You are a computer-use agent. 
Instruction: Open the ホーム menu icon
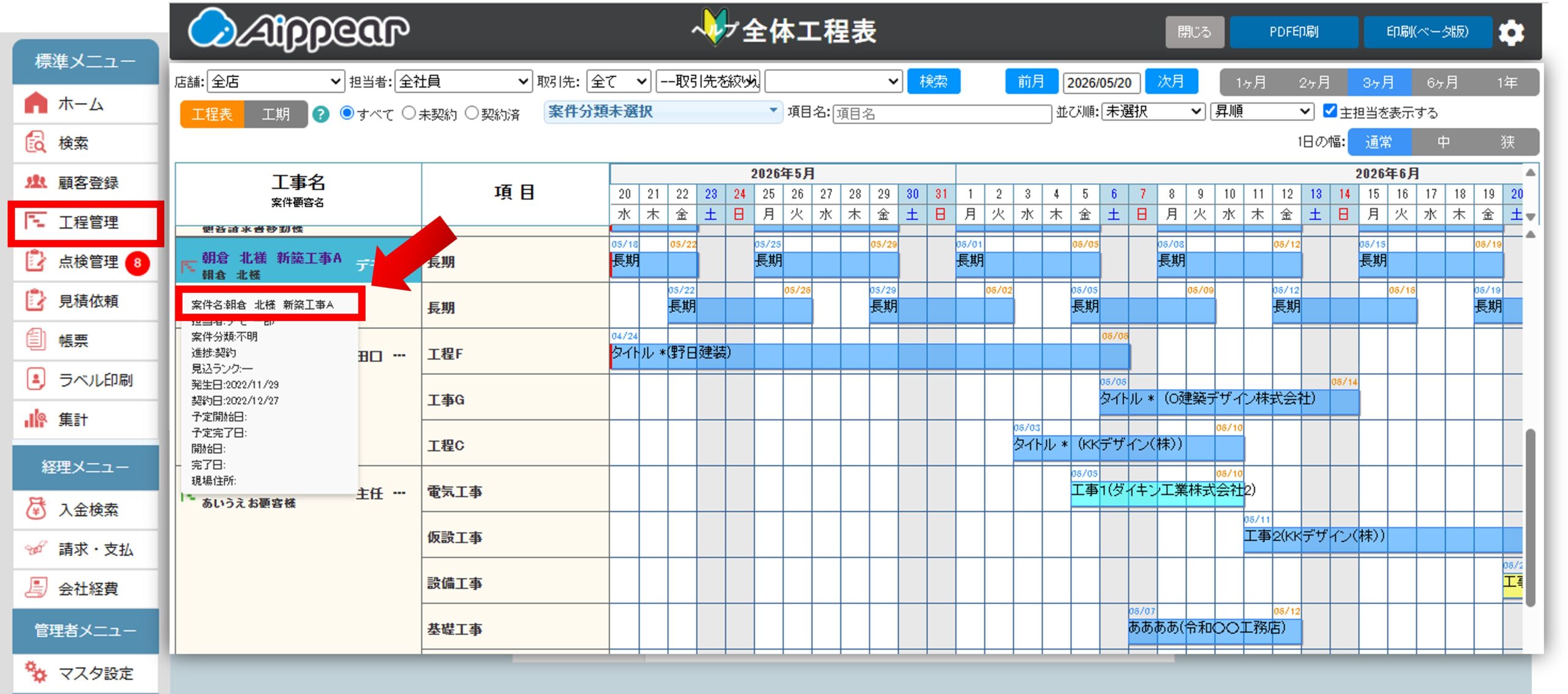click(x=36, y=103)
